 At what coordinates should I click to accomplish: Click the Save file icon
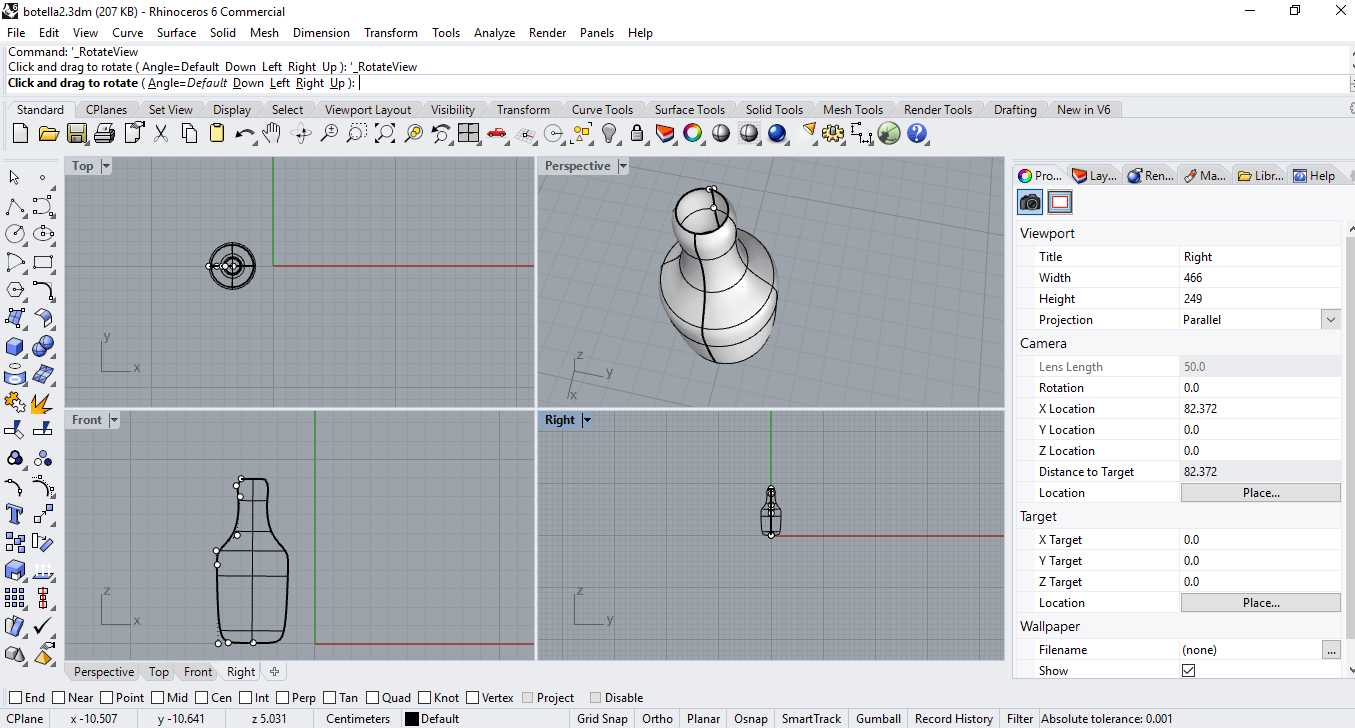coord(77,133)
